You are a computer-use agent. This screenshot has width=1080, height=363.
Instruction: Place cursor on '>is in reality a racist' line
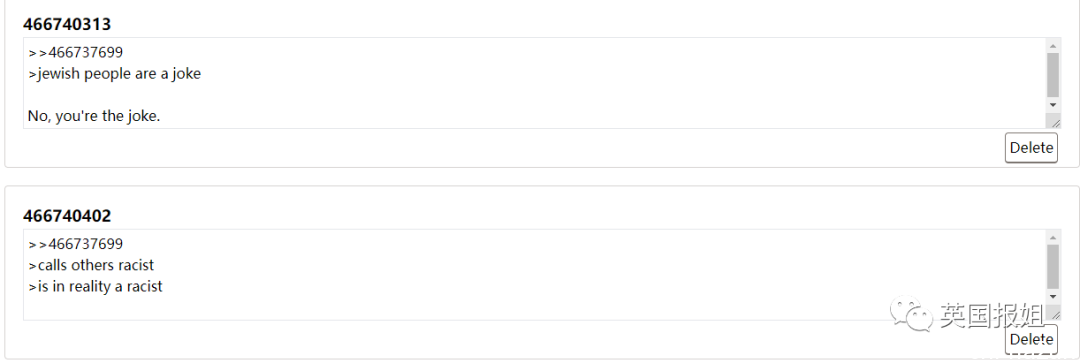click(x=95, y=287)
